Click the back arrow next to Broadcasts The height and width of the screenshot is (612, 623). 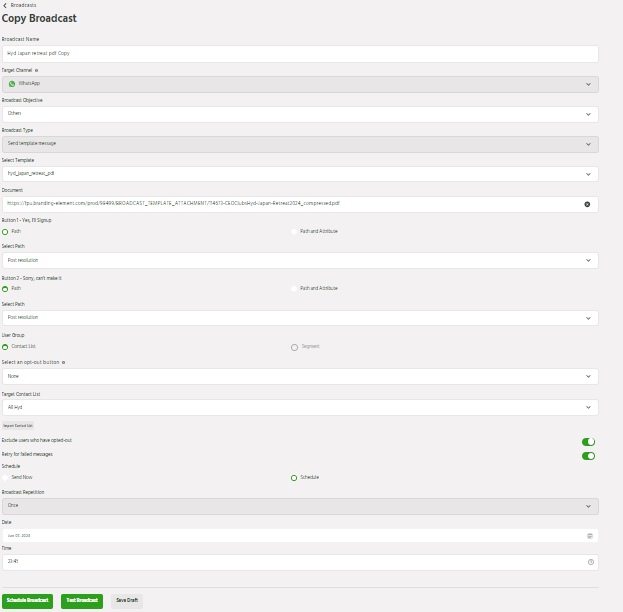point(5,5)
